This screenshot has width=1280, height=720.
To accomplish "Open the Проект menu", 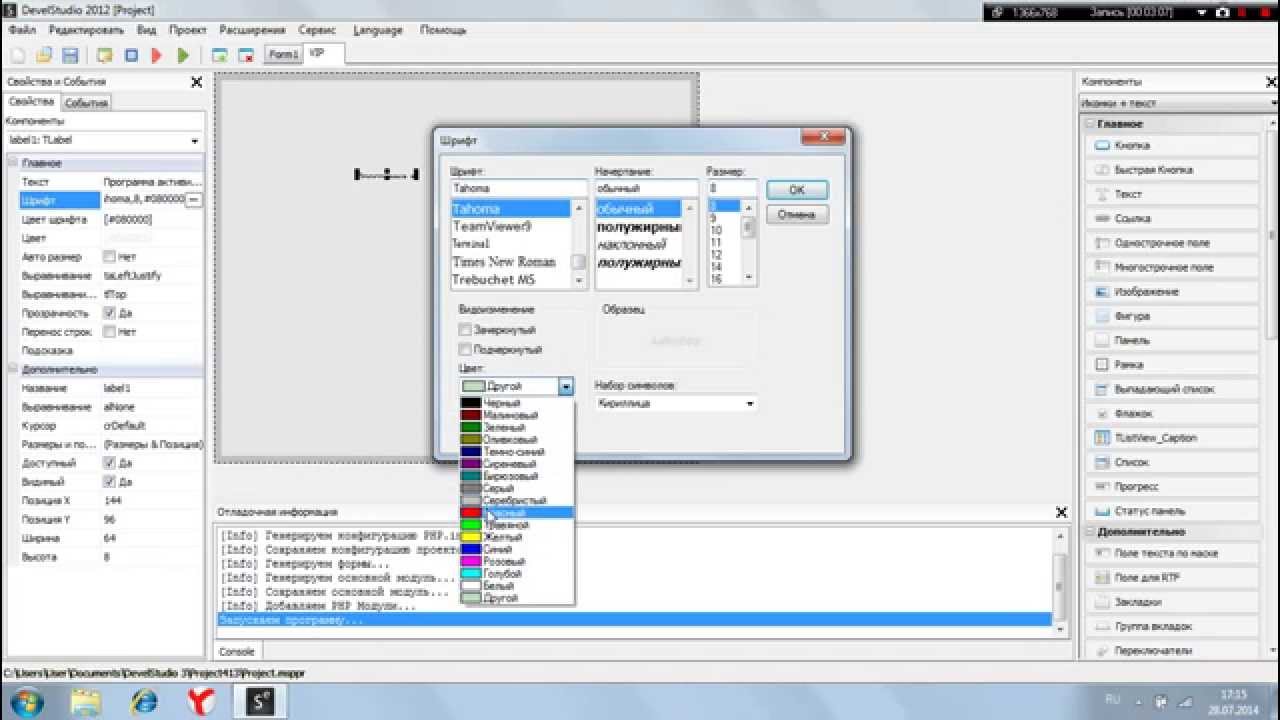I will coord(188,30).
